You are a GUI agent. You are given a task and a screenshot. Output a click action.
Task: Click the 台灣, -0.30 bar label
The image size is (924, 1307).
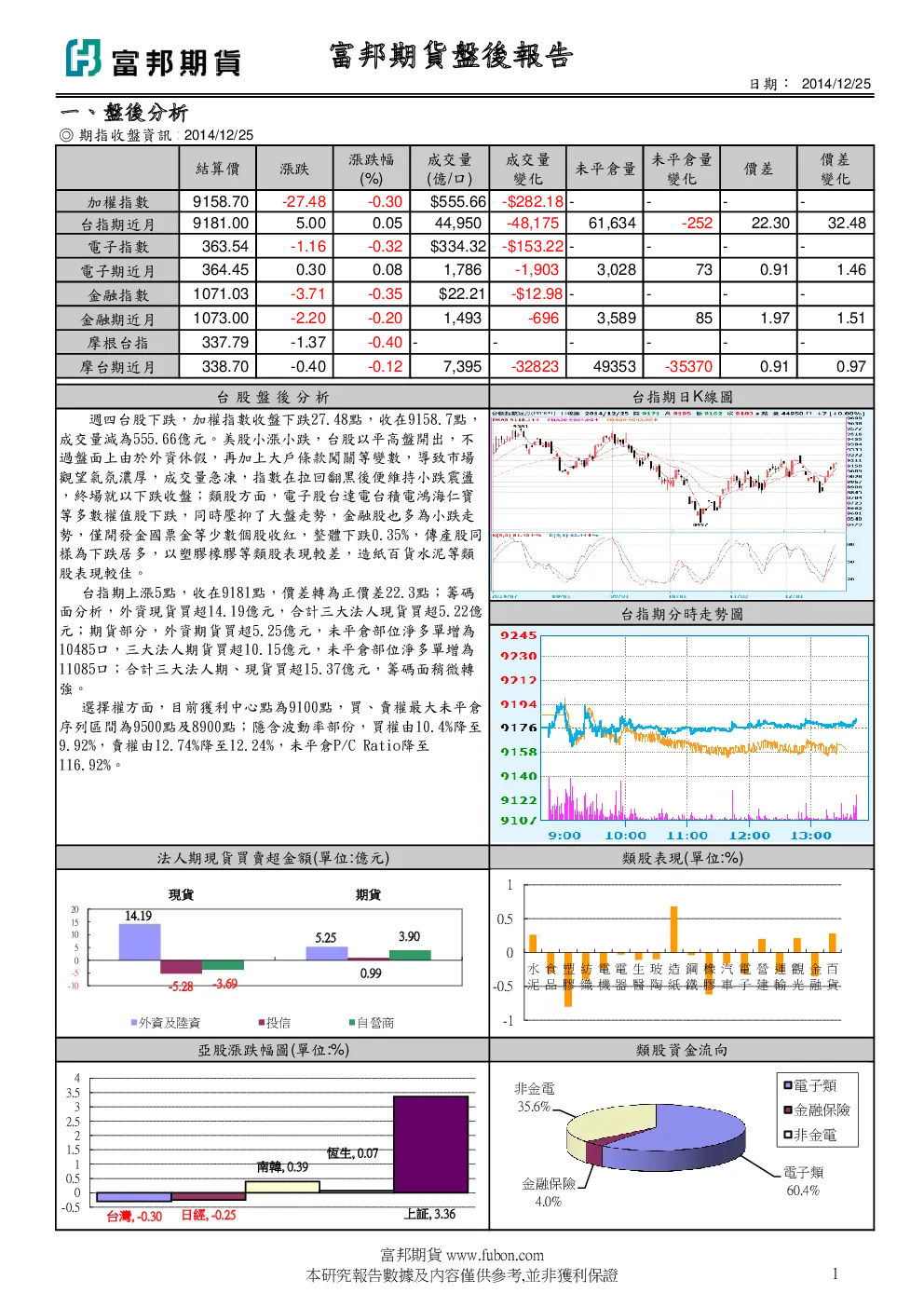[x=134, y=1217]
